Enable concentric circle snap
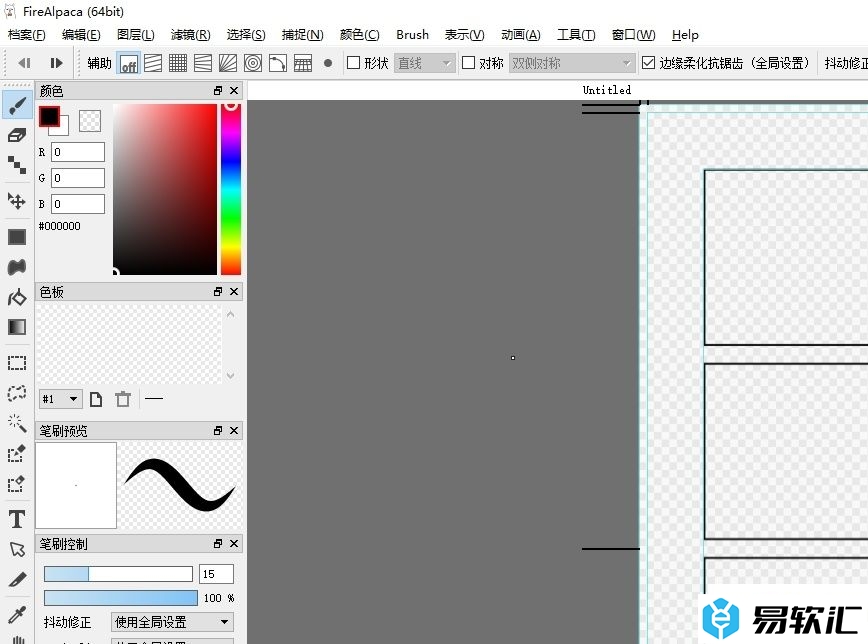Screen dimensions: 868x644 click(252, 63)
